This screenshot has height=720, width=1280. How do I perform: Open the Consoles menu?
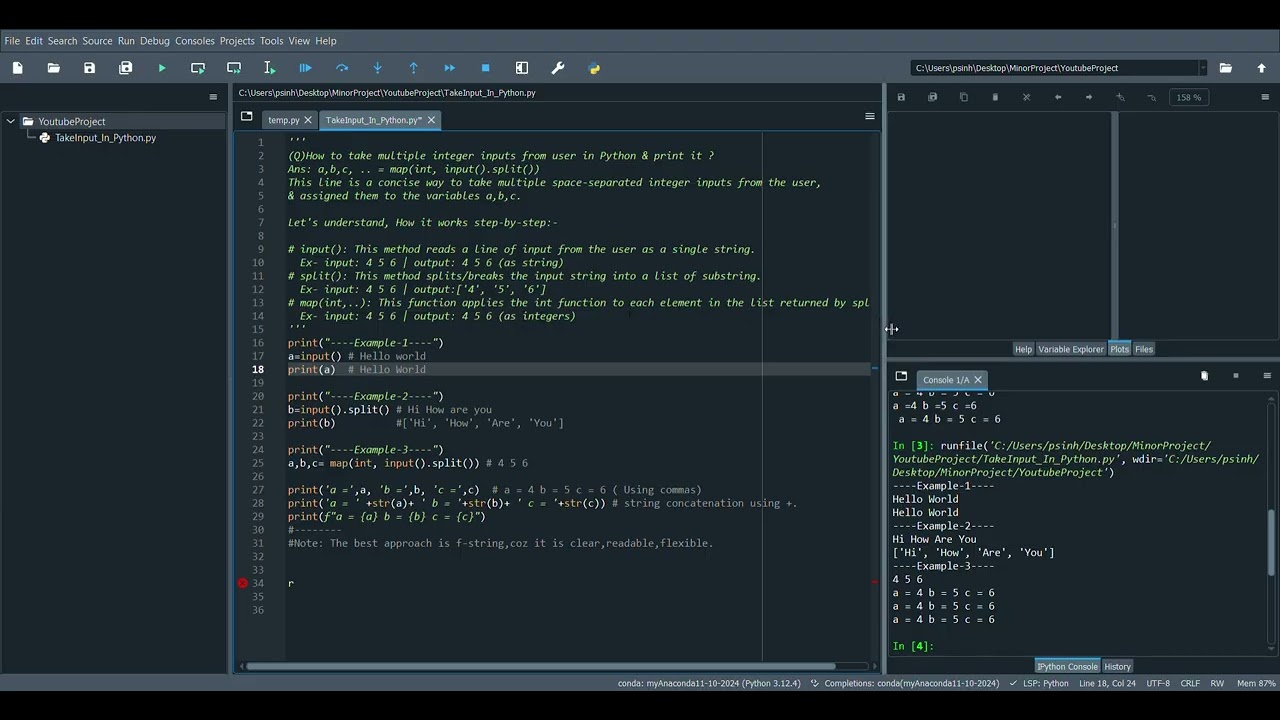point(195,41)
